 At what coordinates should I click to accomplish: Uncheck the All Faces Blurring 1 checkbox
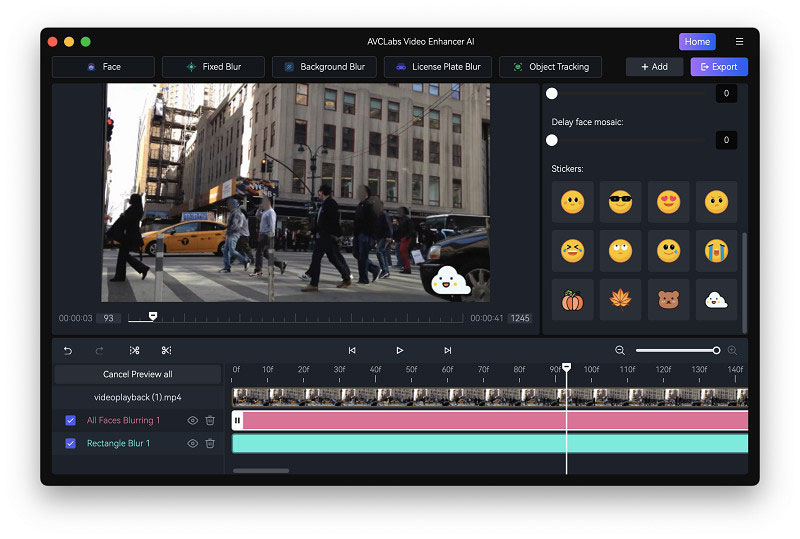click(x=71, y=420)
